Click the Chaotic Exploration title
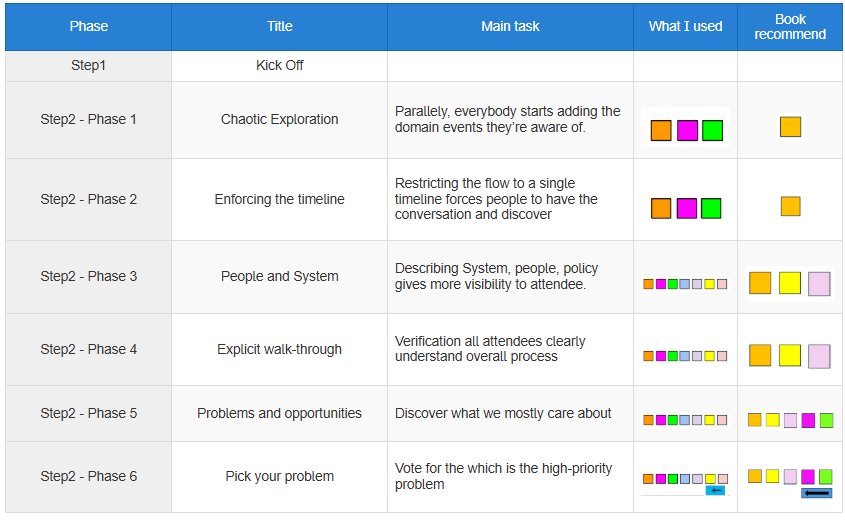Screen dimensions: 845x521 (x=279, y=119)
